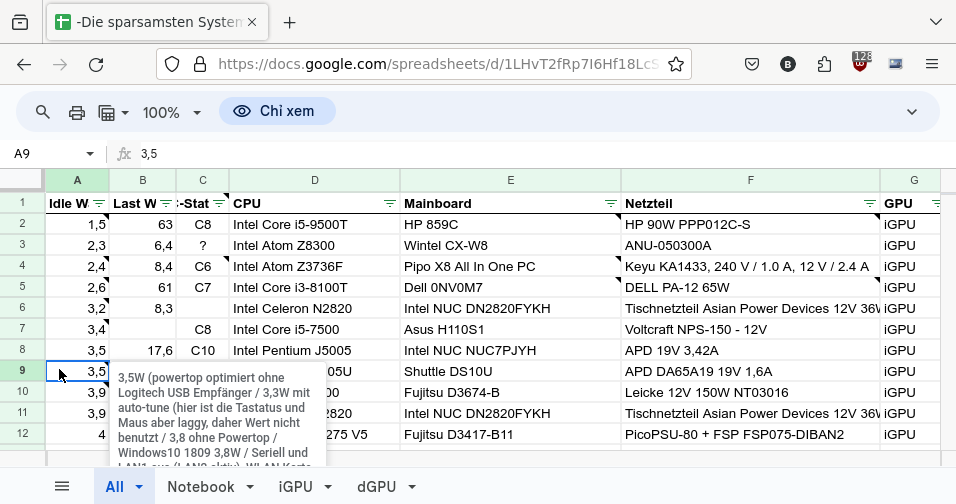Open the filter views table icon
The image size is (956, 504).
[108, 112]
